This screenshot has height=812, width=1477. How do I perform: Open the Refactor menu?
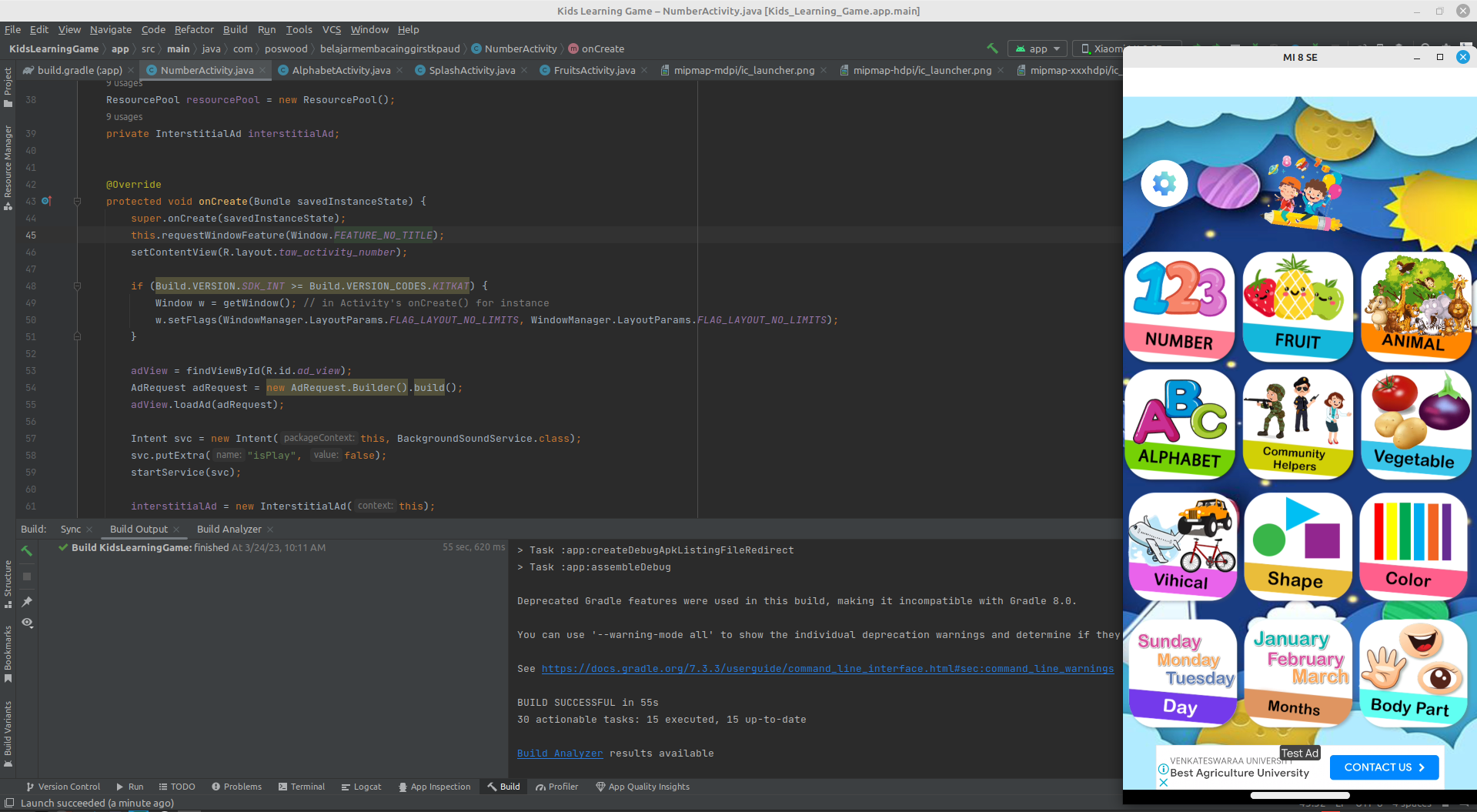click(194, 29)
